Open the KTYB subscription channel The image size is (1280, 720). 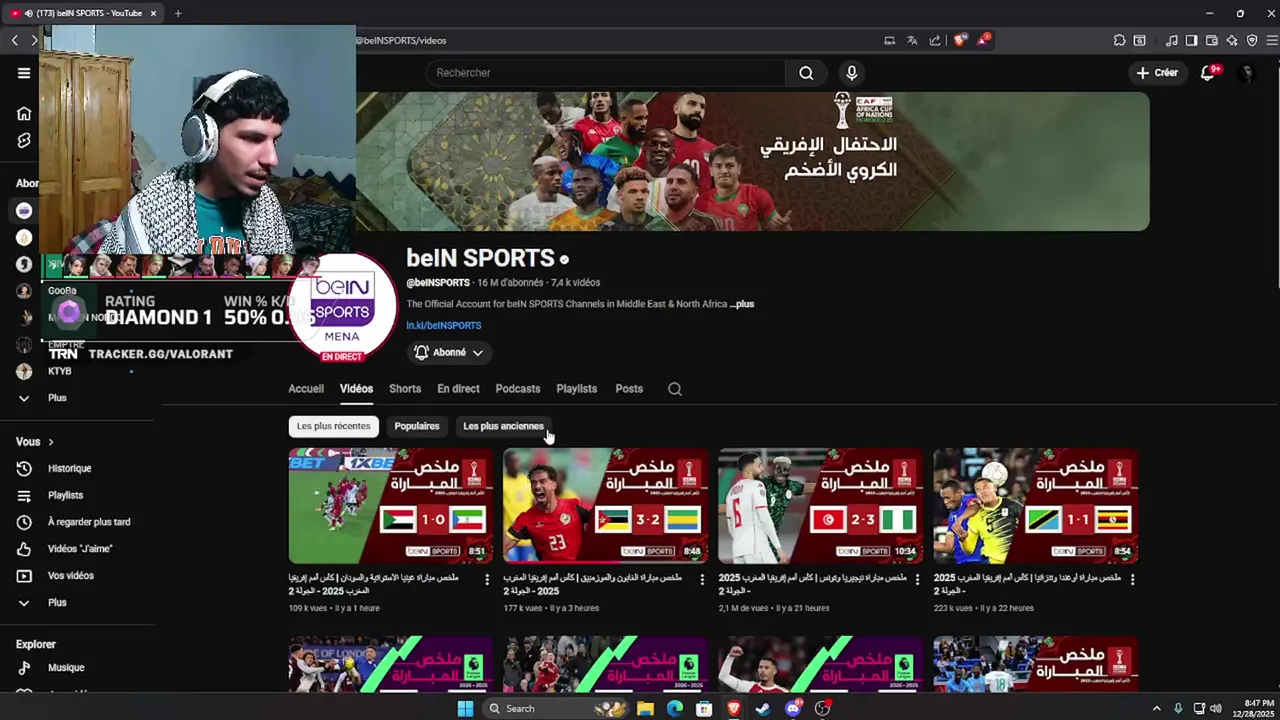point(60,371)
